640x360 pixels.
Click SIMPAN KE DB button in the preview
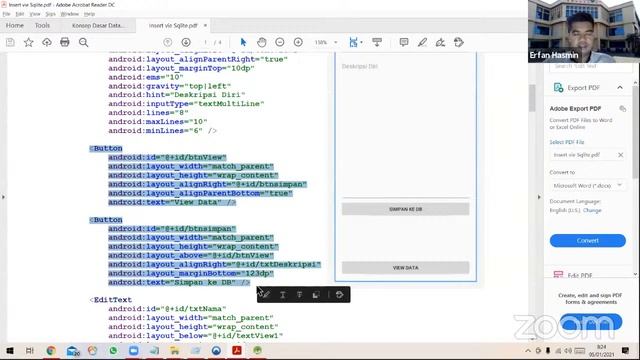click(x=405, y=209)
